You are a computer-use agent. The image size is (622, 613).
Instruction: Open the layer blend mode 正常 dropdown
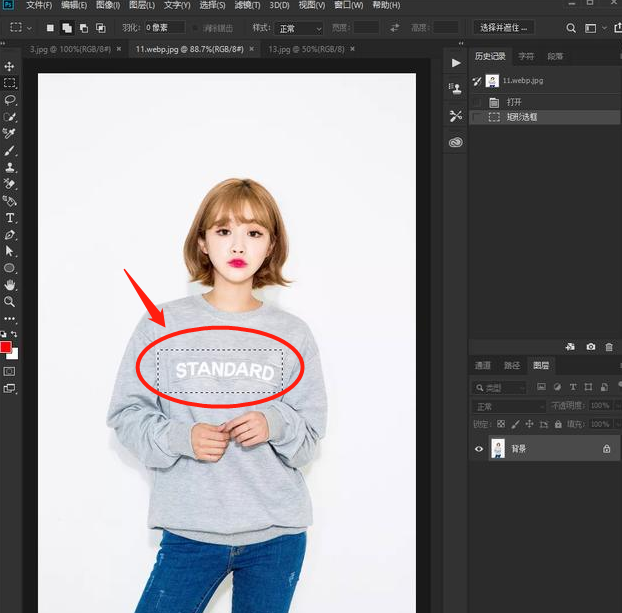(x=509, y=406)
